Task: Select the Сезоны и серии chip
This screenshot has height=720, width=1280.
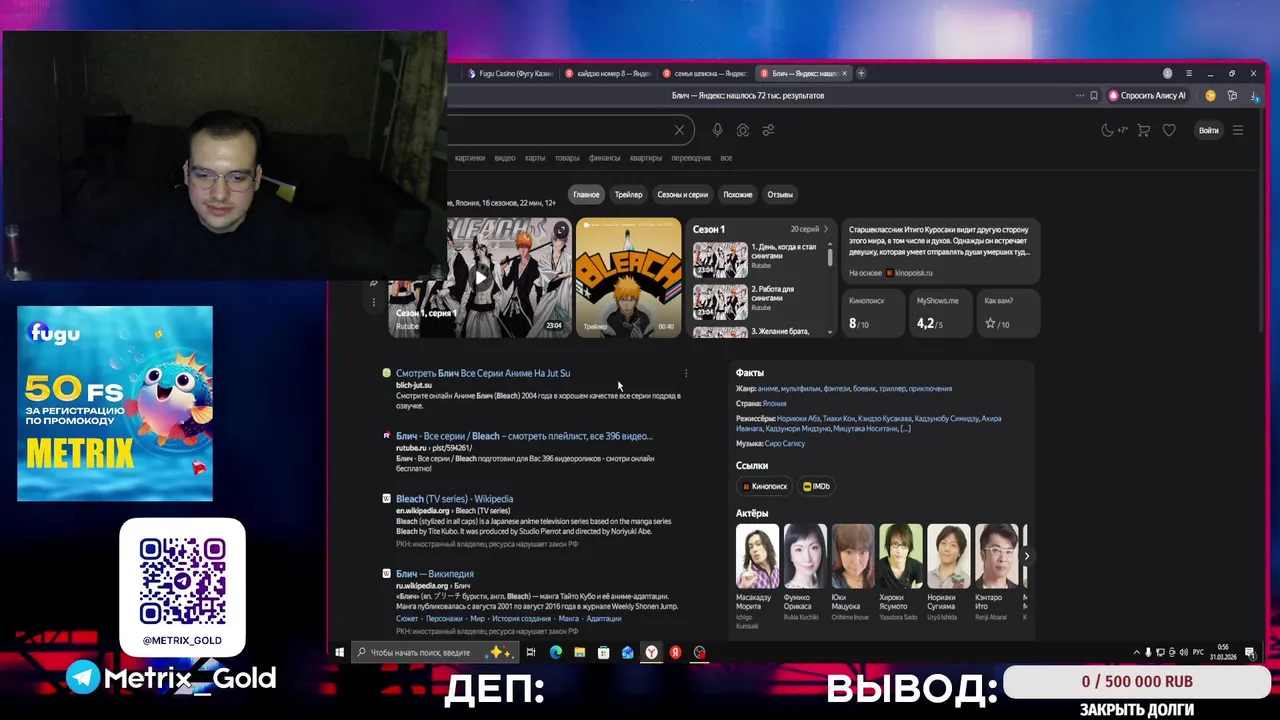Action: tap(682, 194)
